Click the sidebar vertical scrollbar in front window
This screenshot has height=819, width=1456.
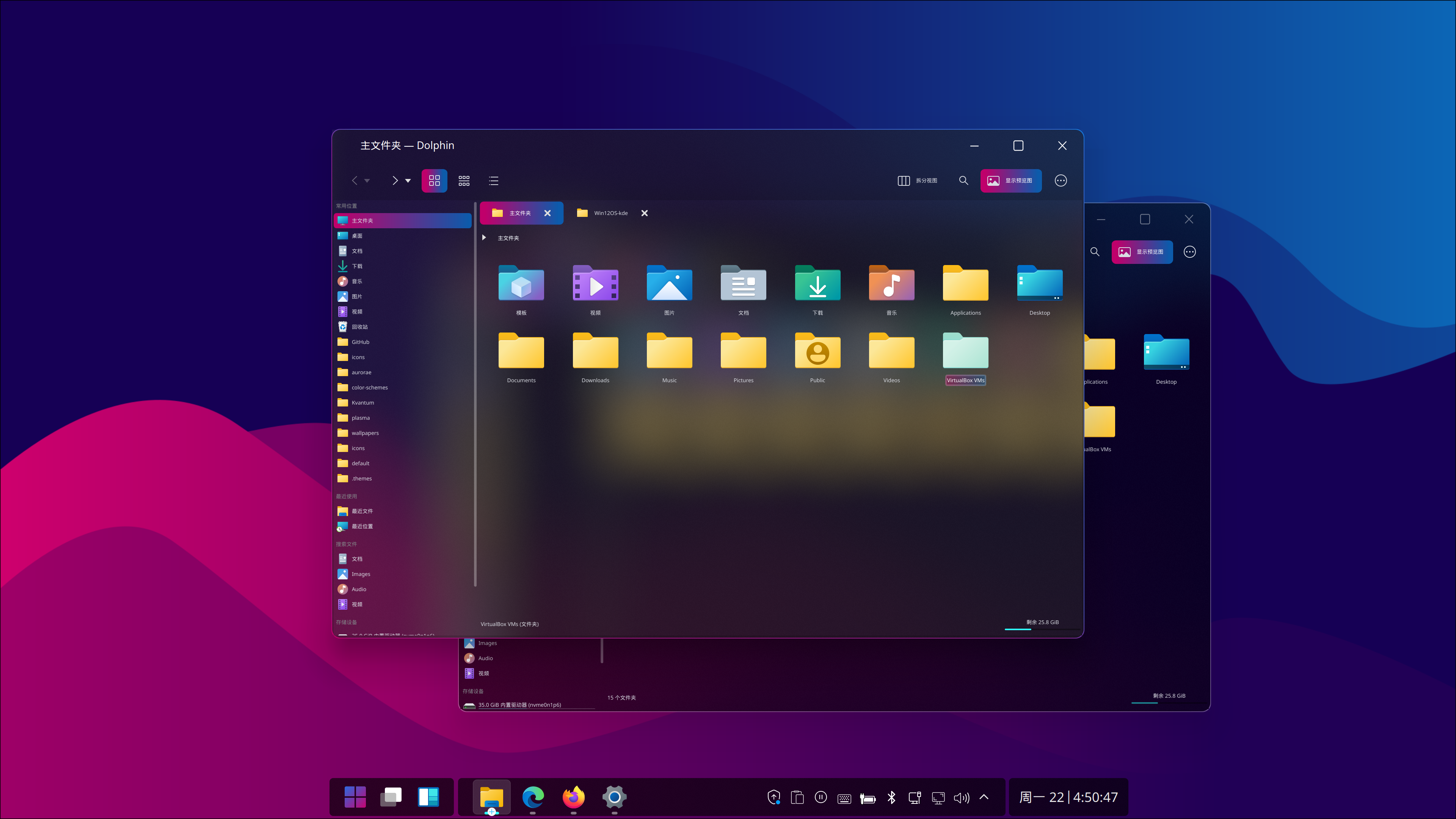coord(475,394)
